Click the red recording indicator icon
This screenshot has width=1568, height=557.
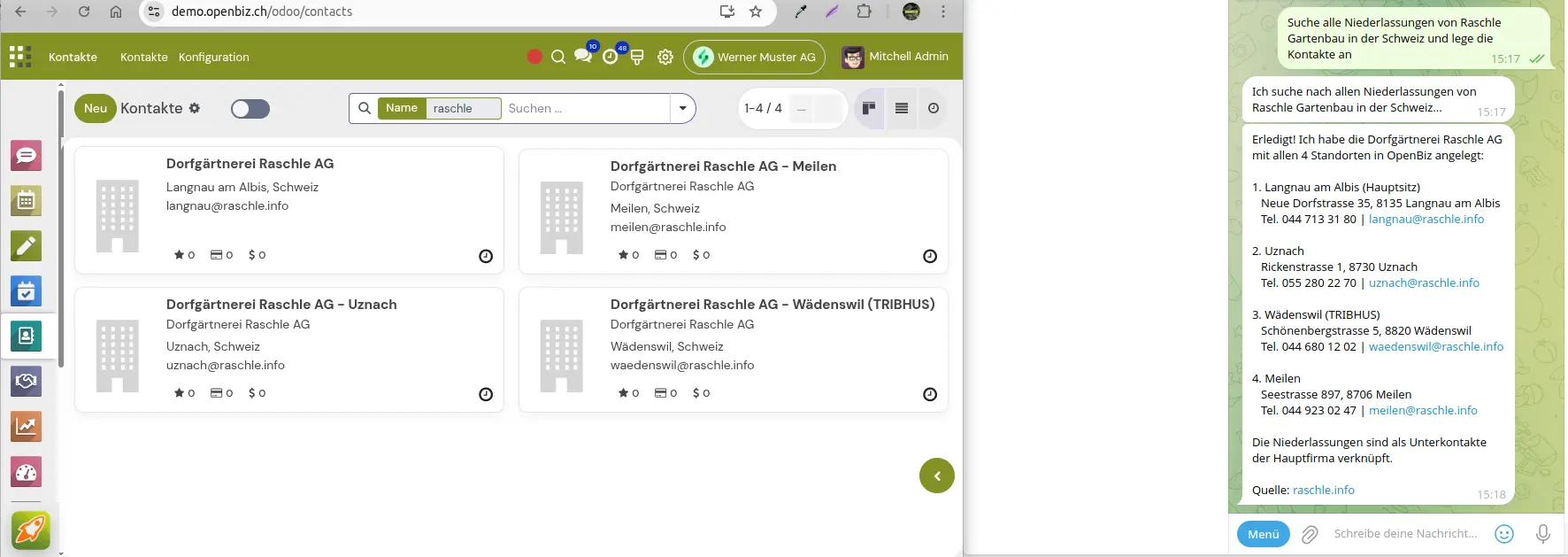pyautogui.click(x=534, y=57)
